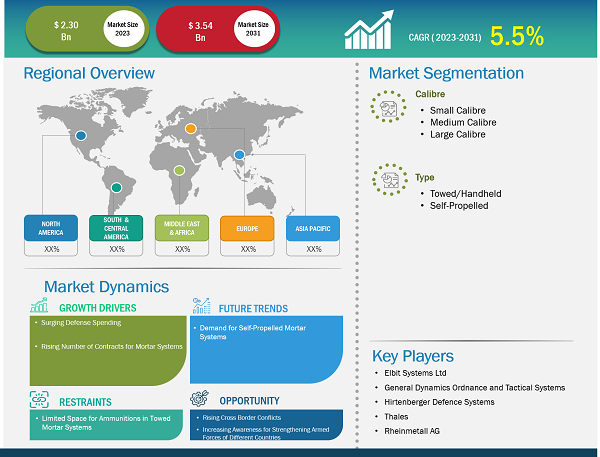The image size is (600, 457).
Task: Click the growth bar chart arrow icon
Action: (x=369, y=30)
